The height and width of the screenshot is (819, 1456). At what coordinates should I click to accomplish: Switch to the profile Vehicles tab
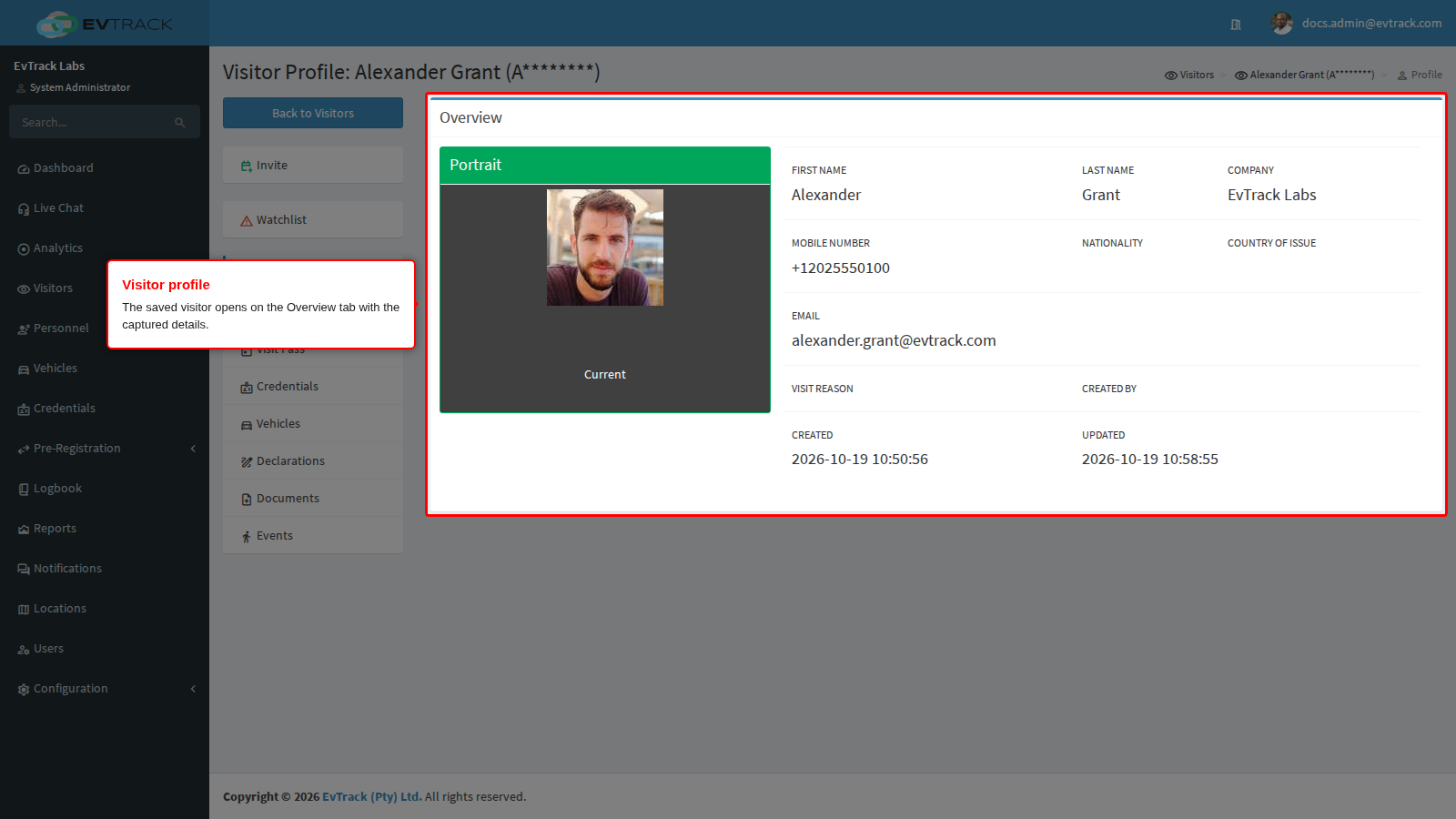(313, 424)
